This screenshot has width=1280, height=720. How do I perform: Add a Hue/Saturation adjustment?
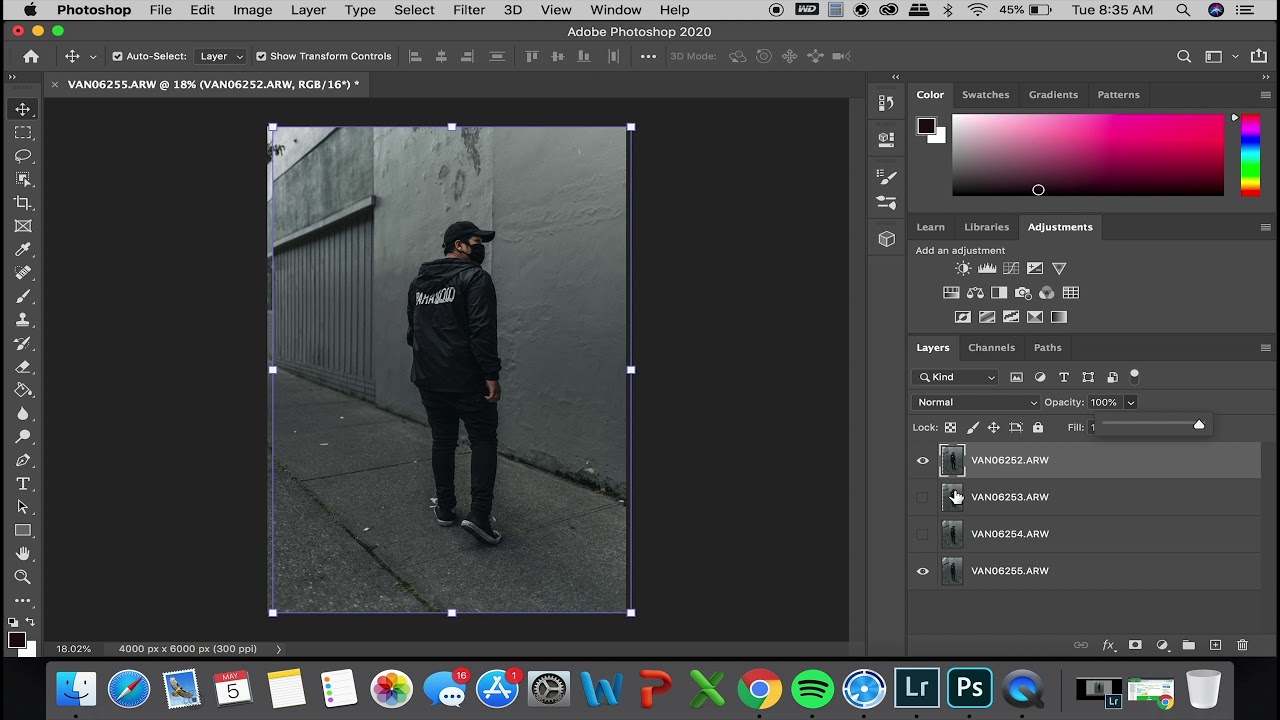[x=951, y=293]
